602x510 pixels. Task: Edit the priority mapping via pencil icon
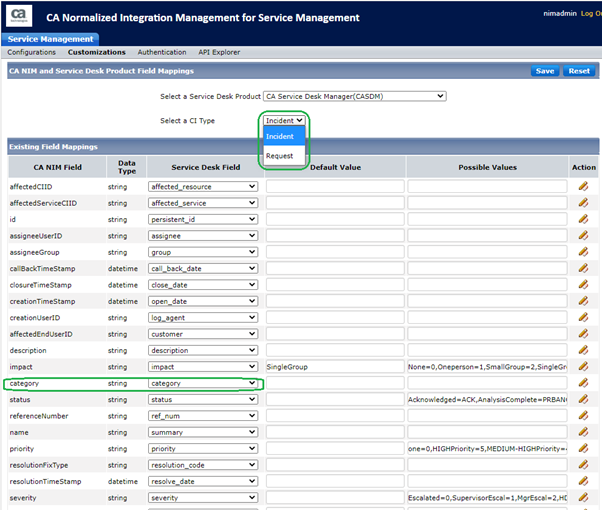pos(583,449)
